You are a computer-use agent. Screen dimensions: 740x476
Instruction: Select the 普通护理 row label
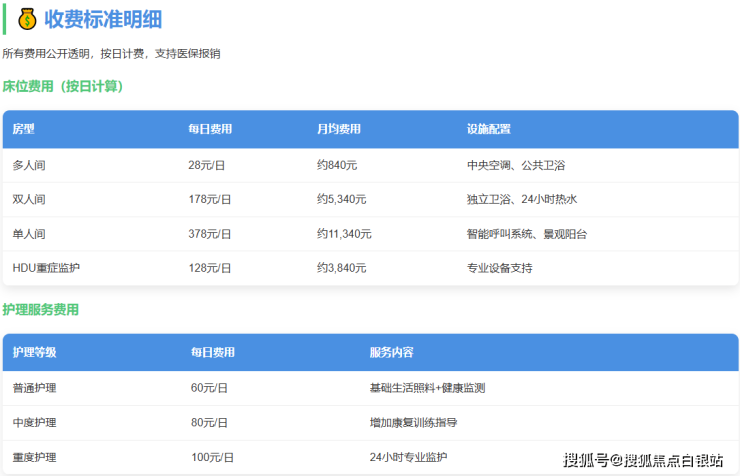[34, 388]
